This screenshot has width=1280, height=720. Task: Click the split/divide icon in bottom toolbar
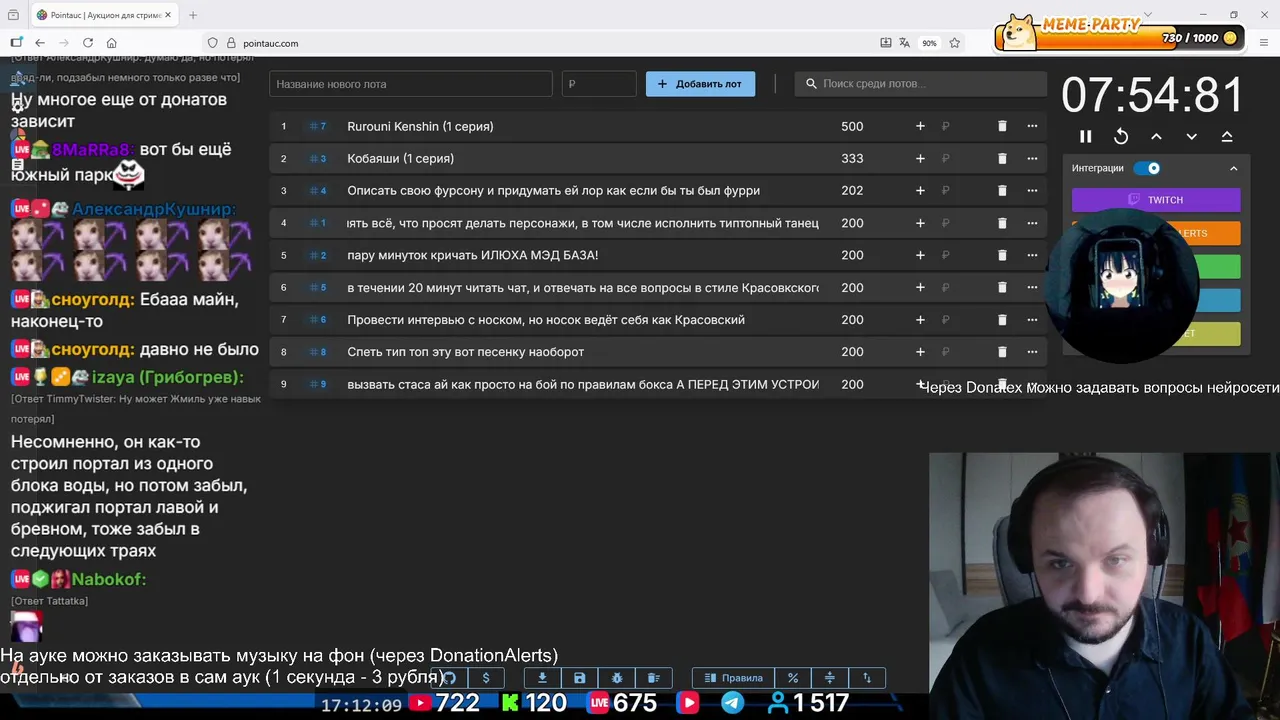tap(829, 678)
